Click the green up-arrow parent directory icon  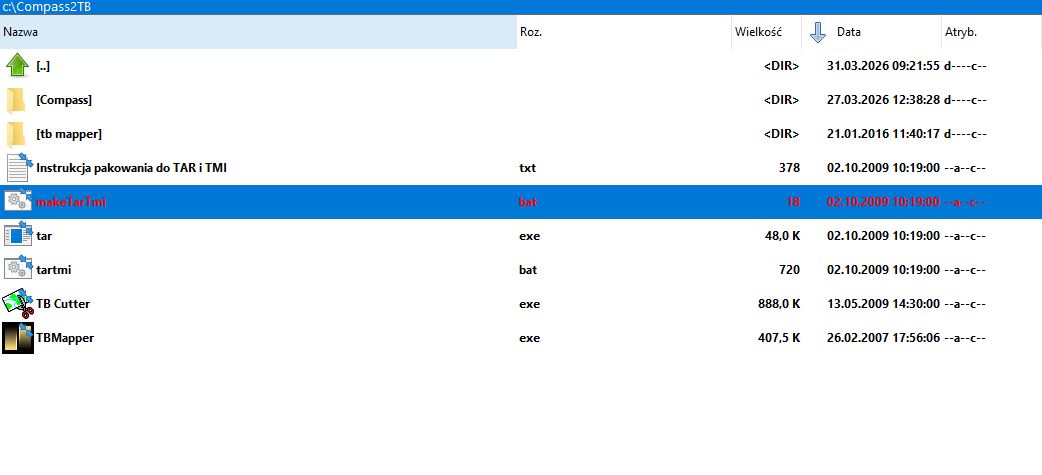(x=17, y=66)
